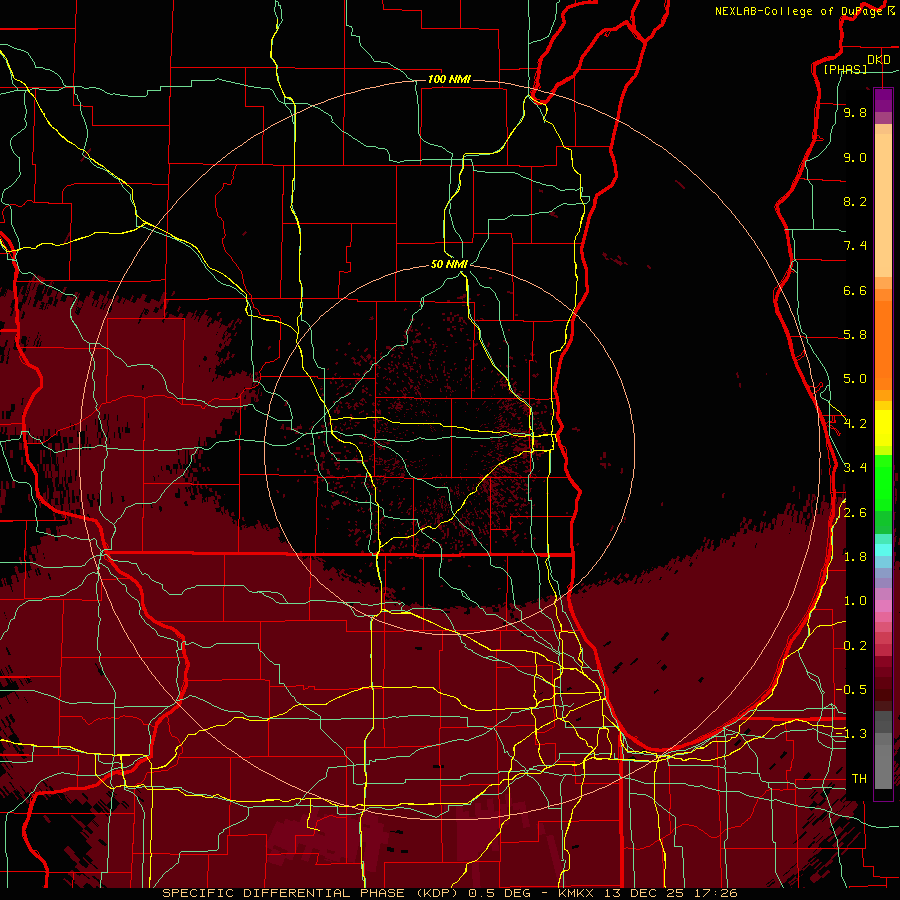Click the KMKX radar site identifier
Viewport: 900px width, 900px height.
(x=574, y=893)
